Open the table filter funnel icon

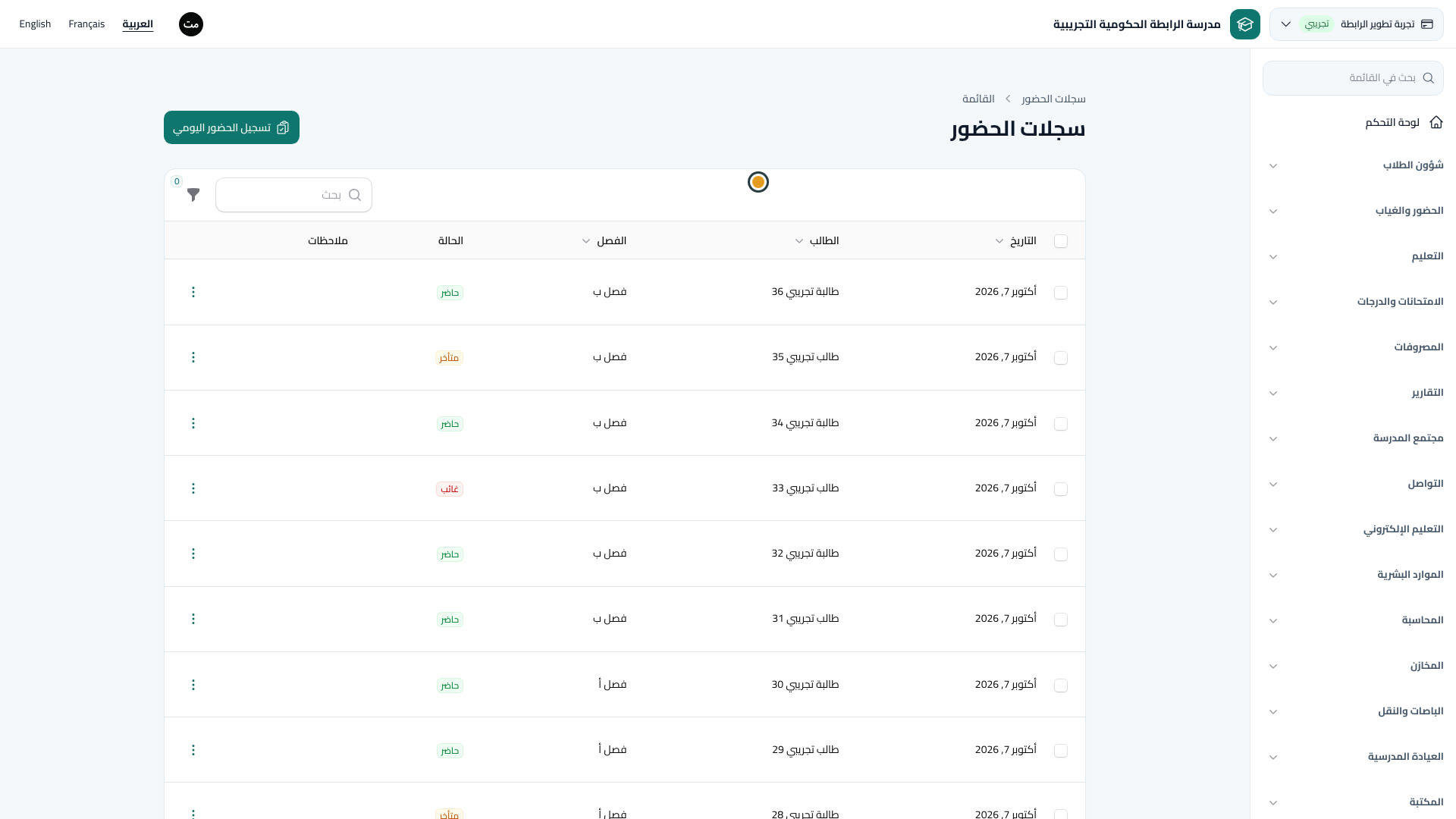coord(193,195)
